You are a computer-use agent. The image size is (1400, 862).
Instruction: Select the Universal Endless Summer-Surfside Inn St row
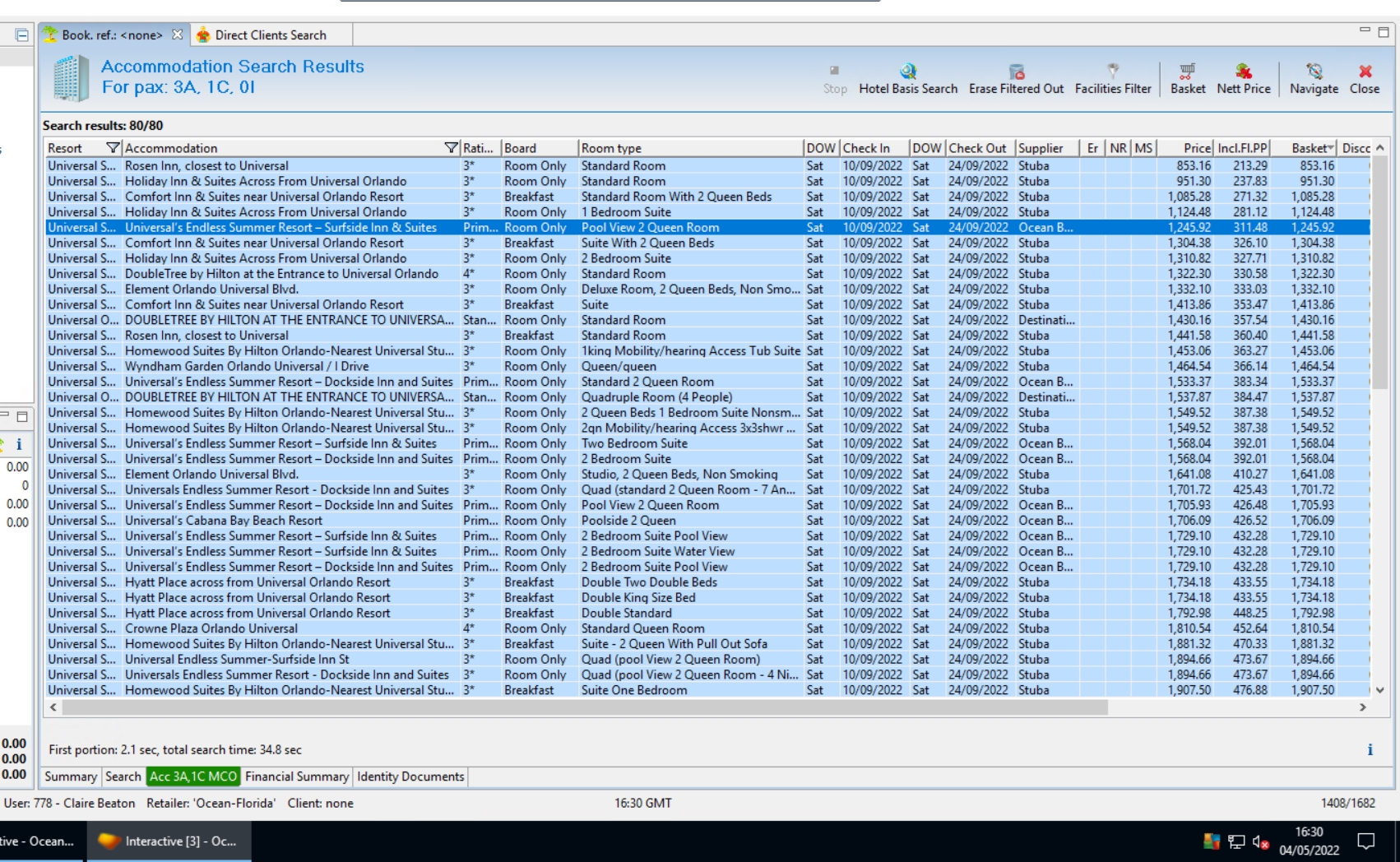pyautogui.click(x=707, y=659)
